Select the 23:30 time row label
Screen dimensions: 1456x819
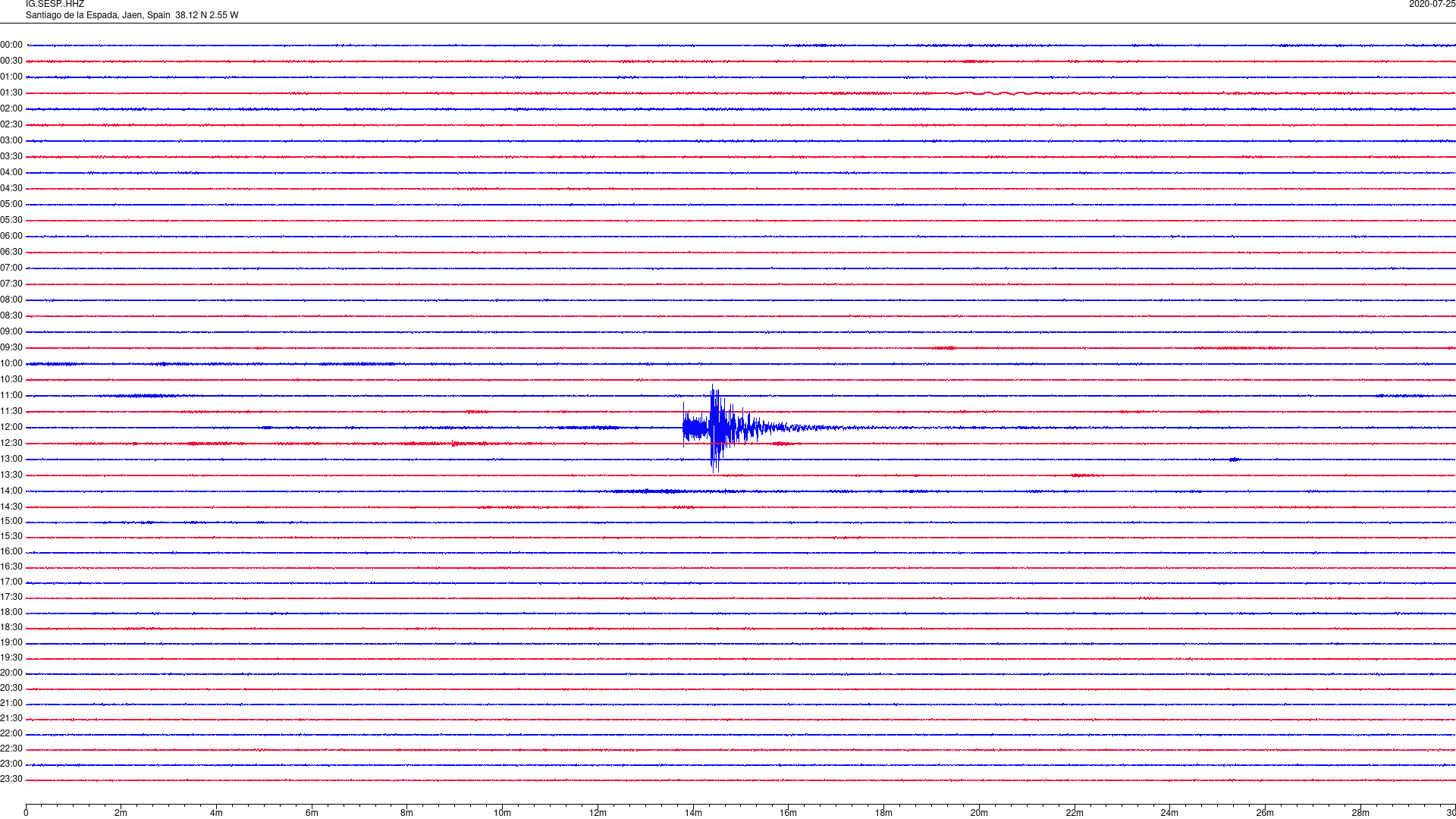point(11,780)
